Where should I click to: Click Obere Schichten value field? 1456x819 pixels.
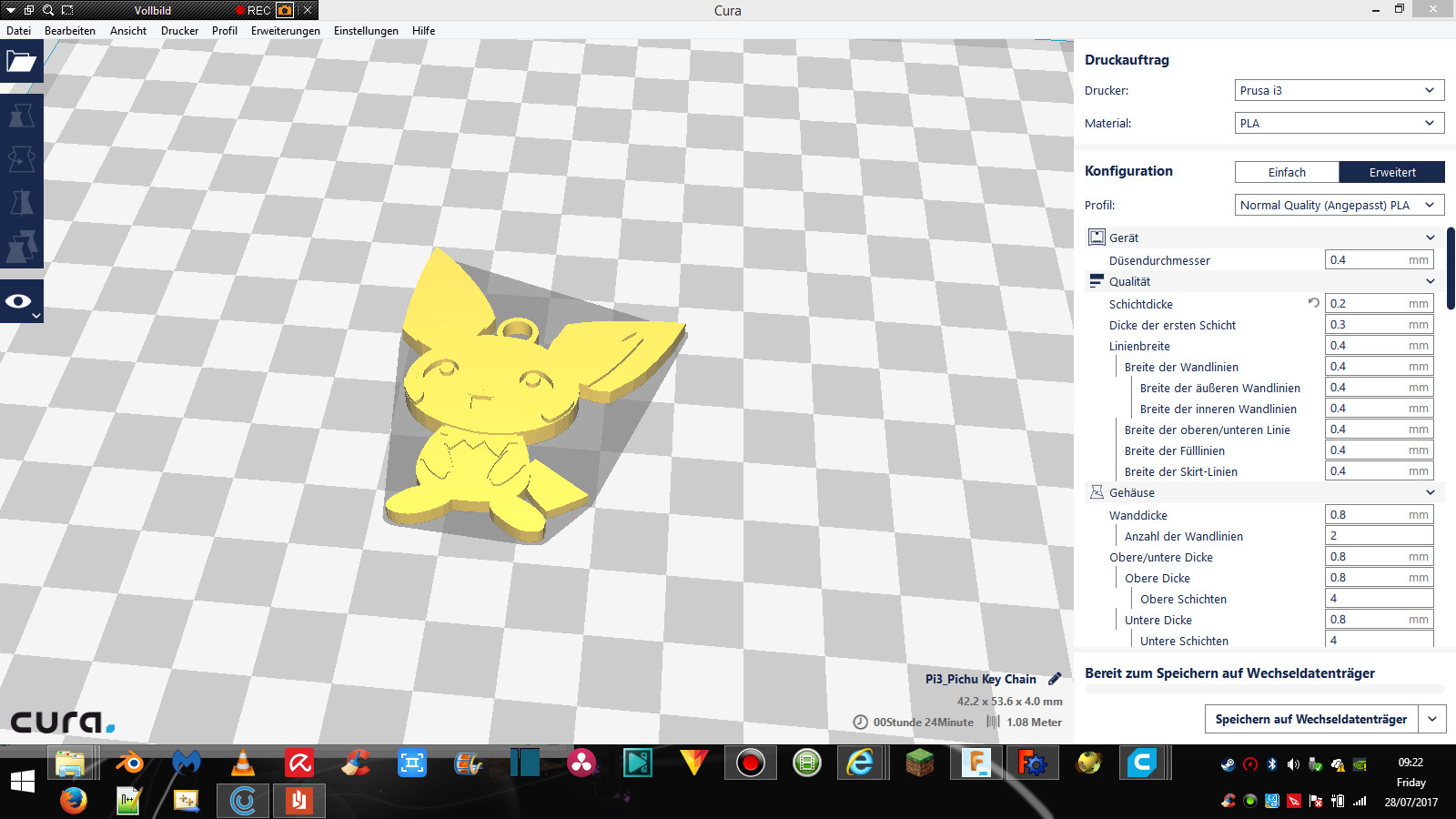[x=1380, y=598]
